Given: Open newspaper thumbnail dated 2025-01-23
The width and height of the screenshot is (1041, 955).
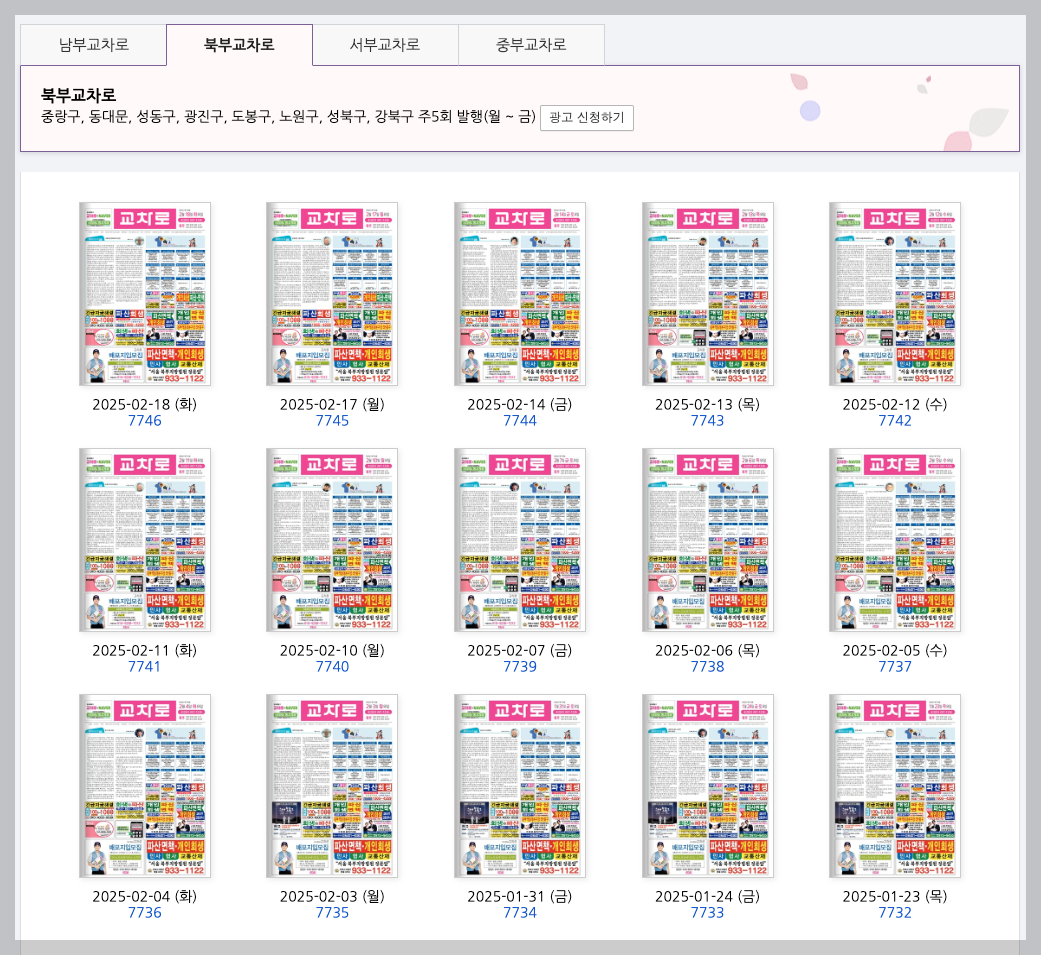Looking at the screenshot, I should tap(895, 786).
